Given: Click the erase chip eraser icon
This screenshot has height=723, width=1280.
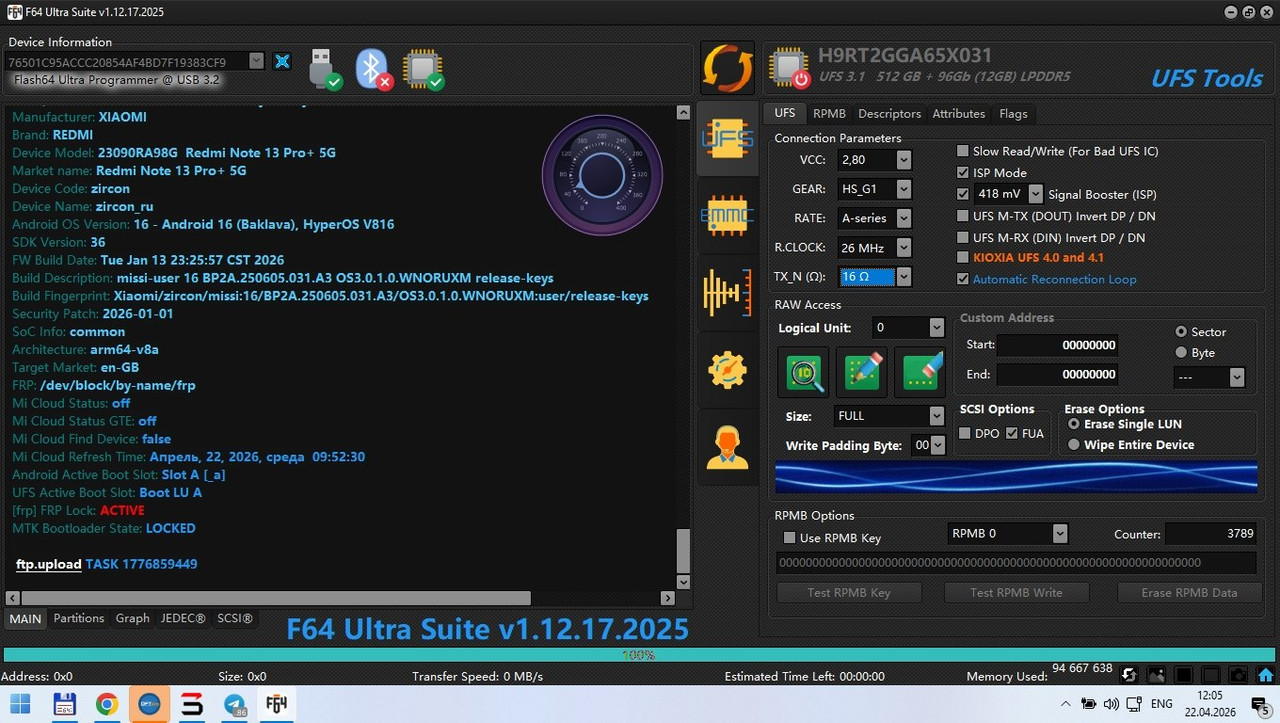Looking at the screenshot, I should (920, 372).
